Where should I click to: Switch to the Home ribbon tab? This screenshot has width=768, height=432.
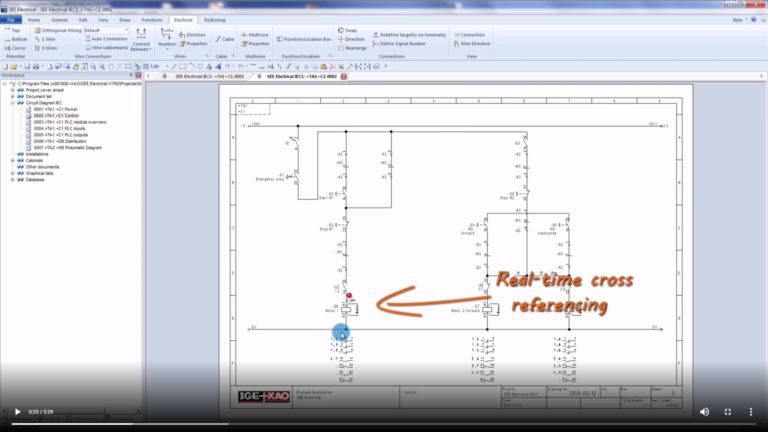click(34, 20)
